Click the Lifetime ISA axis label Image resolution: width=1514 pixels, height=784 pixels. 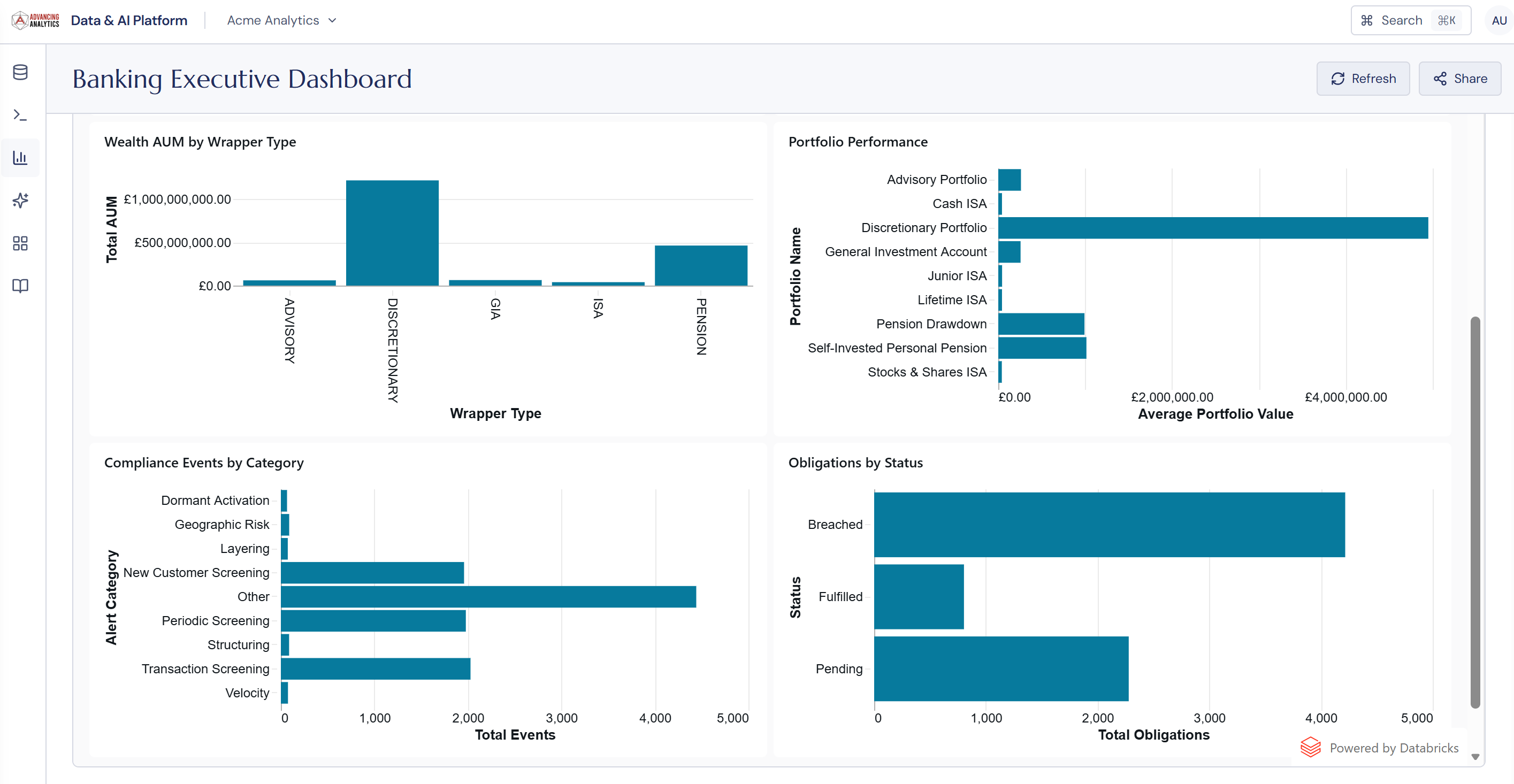tap(952, 301)
